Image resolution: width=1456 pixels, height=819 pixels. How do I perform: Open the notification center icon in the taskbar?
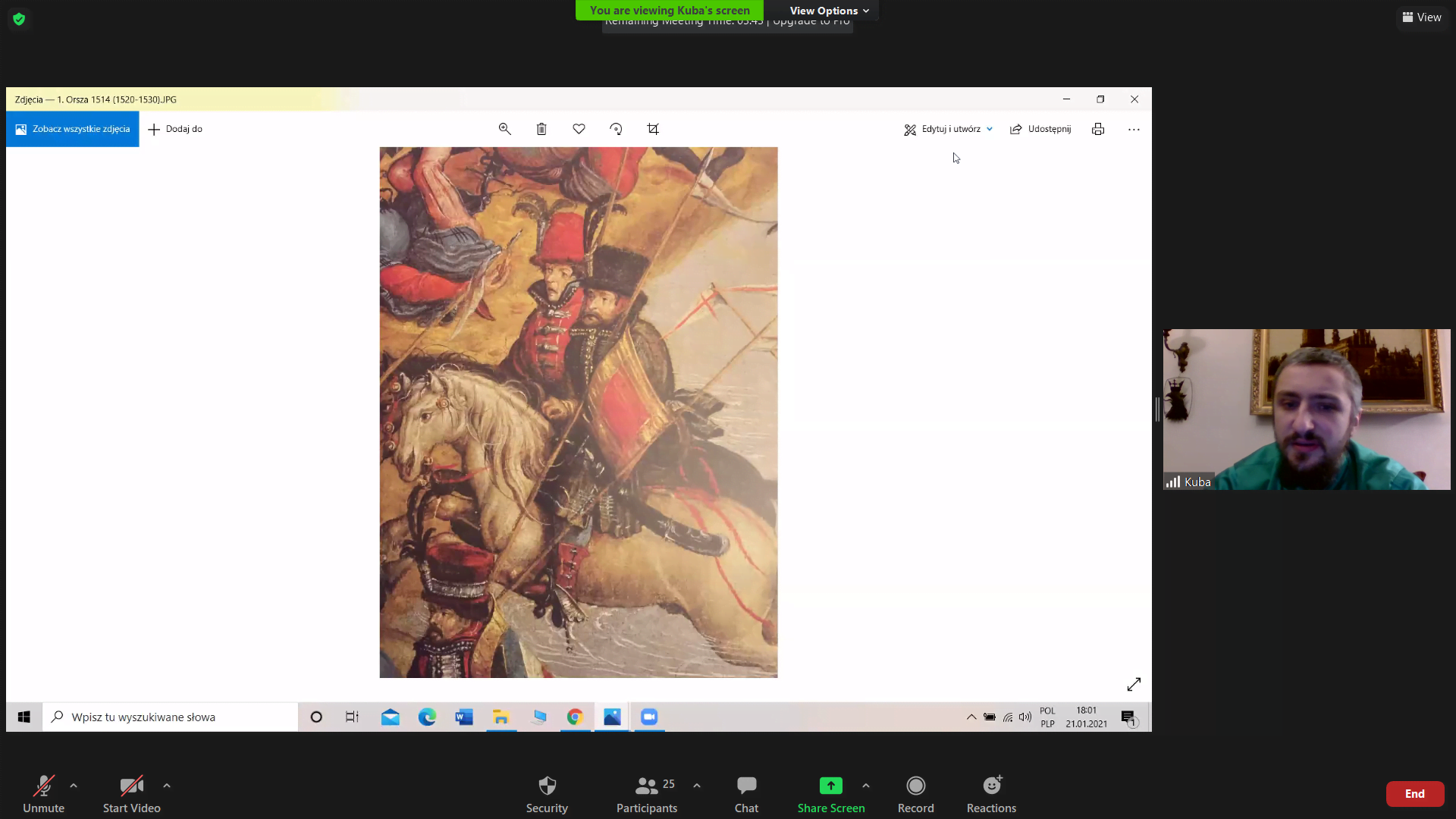click(1128, 717)
